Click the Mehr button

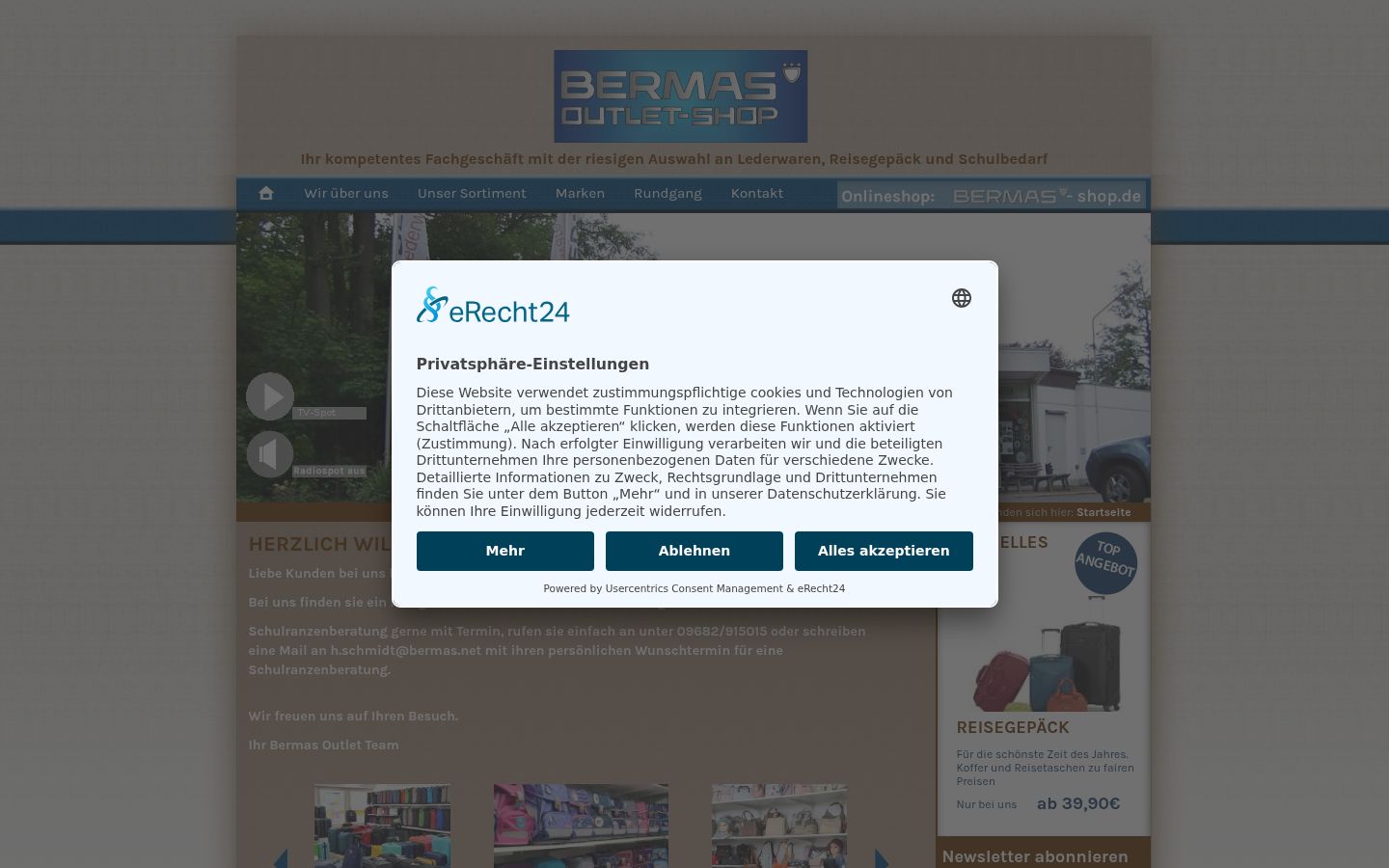(505, 551)
